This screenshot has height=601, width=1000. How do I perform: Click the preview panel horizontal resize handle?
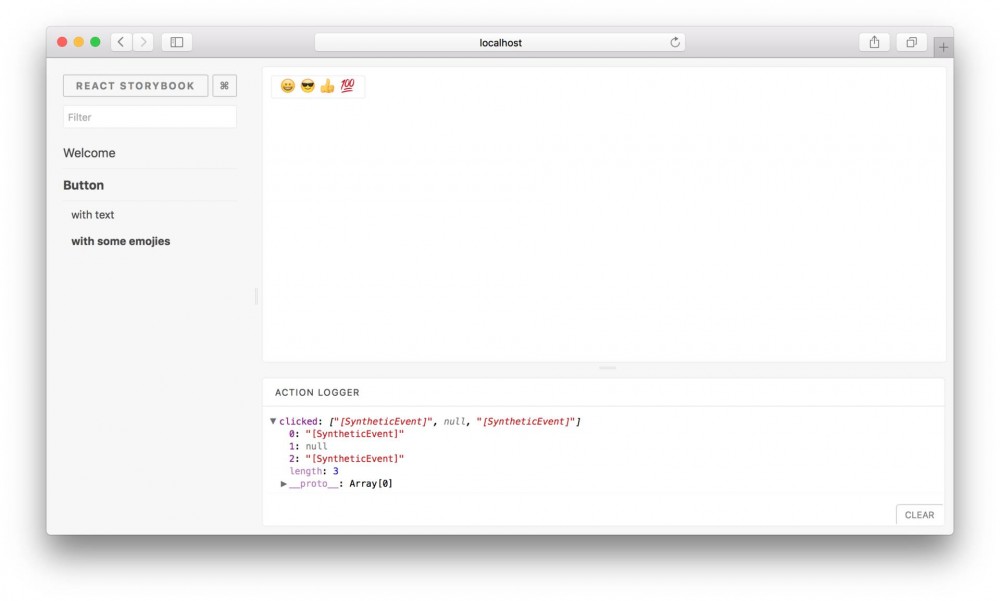607,367
